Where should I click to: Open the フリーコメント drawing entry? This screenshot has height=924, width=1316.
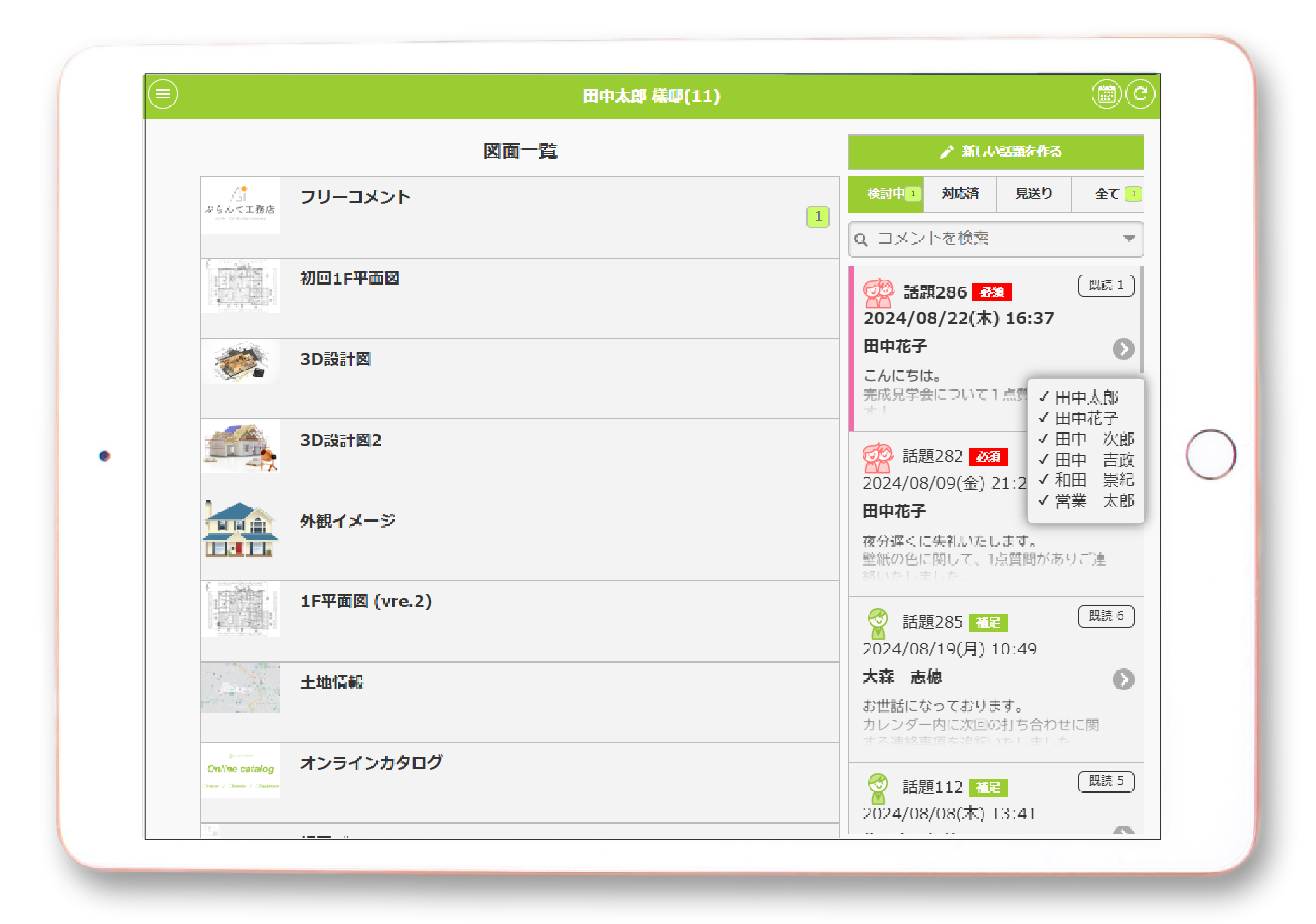(x=356, y=198)
